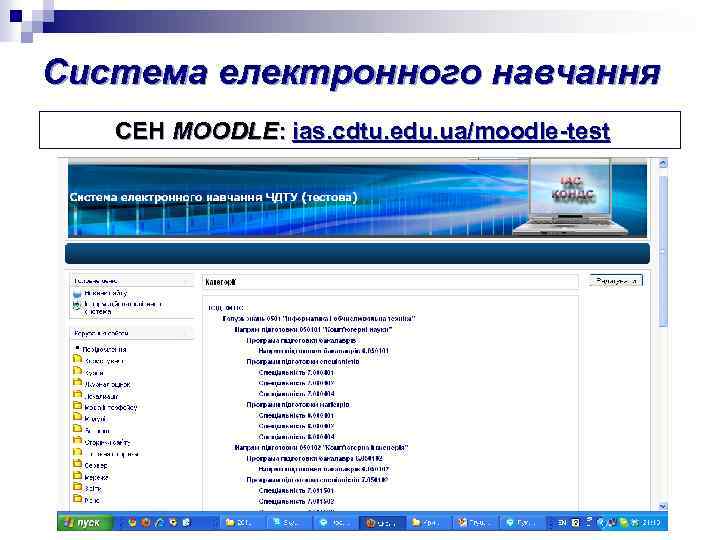
Task: Open 'Напрям підготовки 050102 Комп'ютерна інженерія' category
Action: [321, 447]
